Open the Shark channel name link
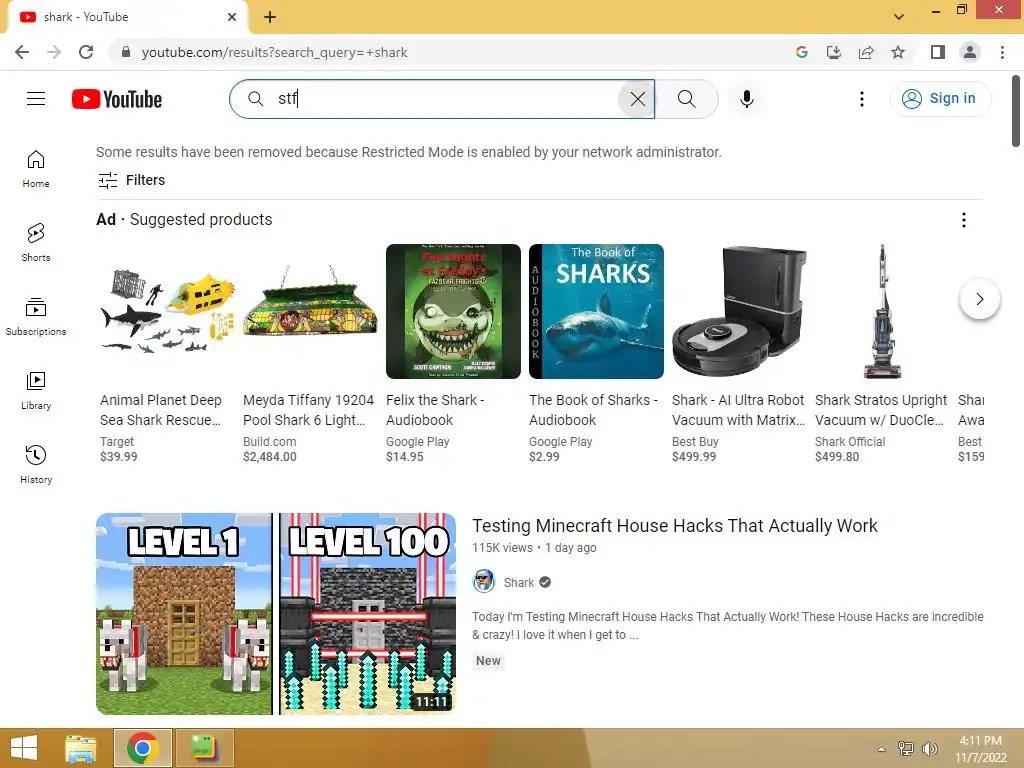 [519, 583]
